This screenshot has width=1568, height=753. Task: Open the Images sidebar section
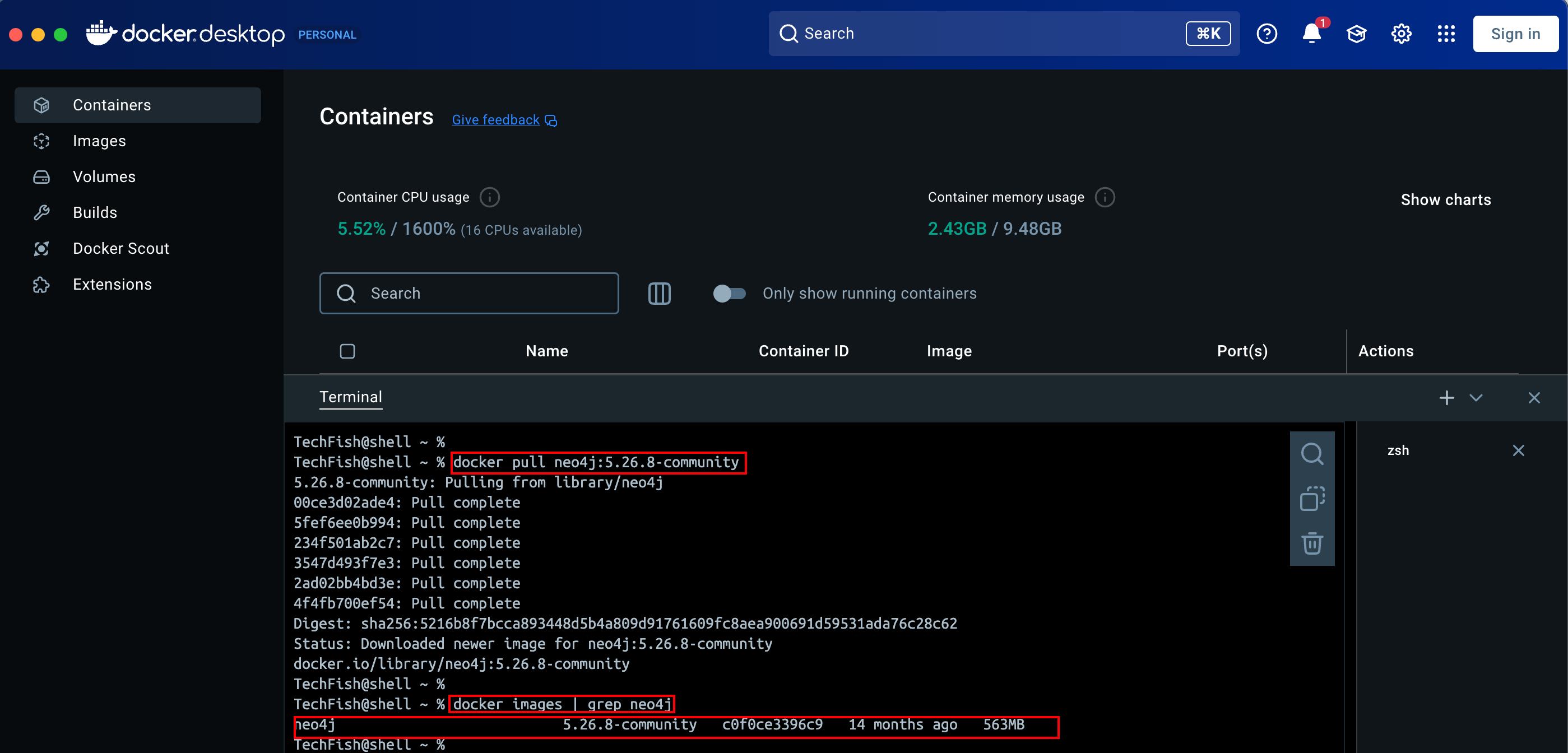coord(137,141)
